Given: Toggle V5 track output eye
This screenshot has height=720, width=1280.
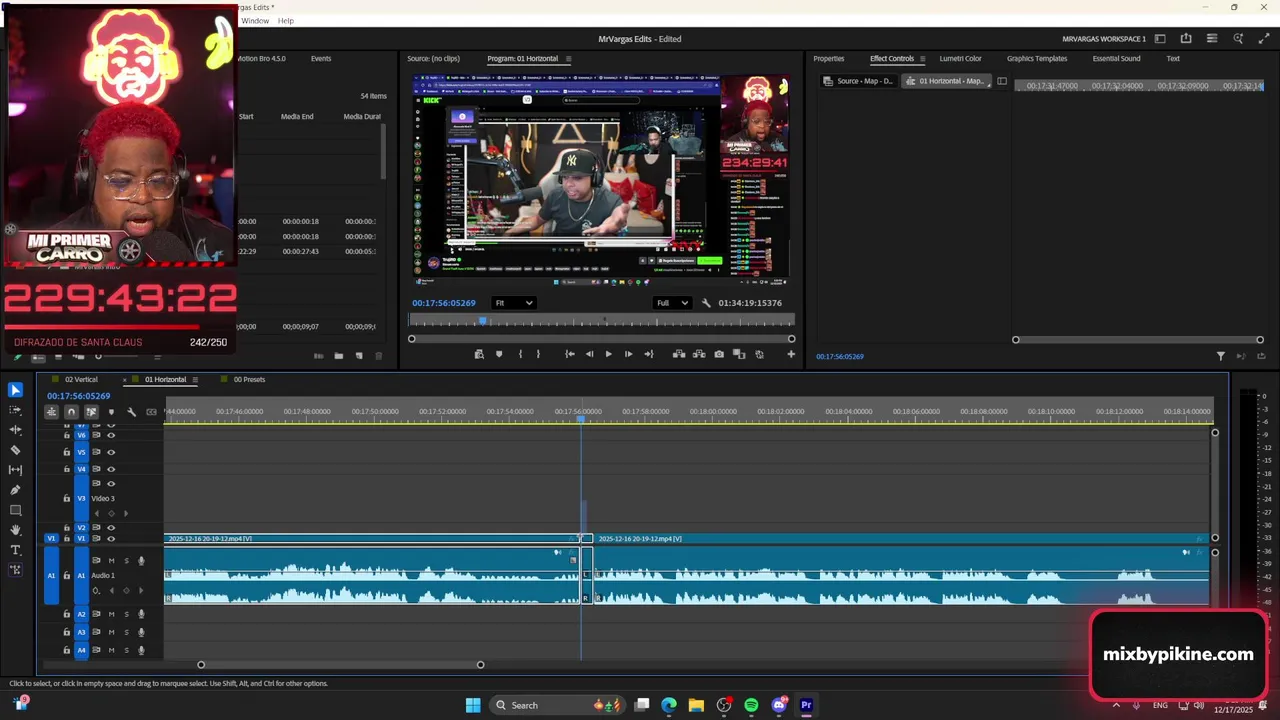Looking at the screenshot, I should pyautogui.click(x=111, y=452).
